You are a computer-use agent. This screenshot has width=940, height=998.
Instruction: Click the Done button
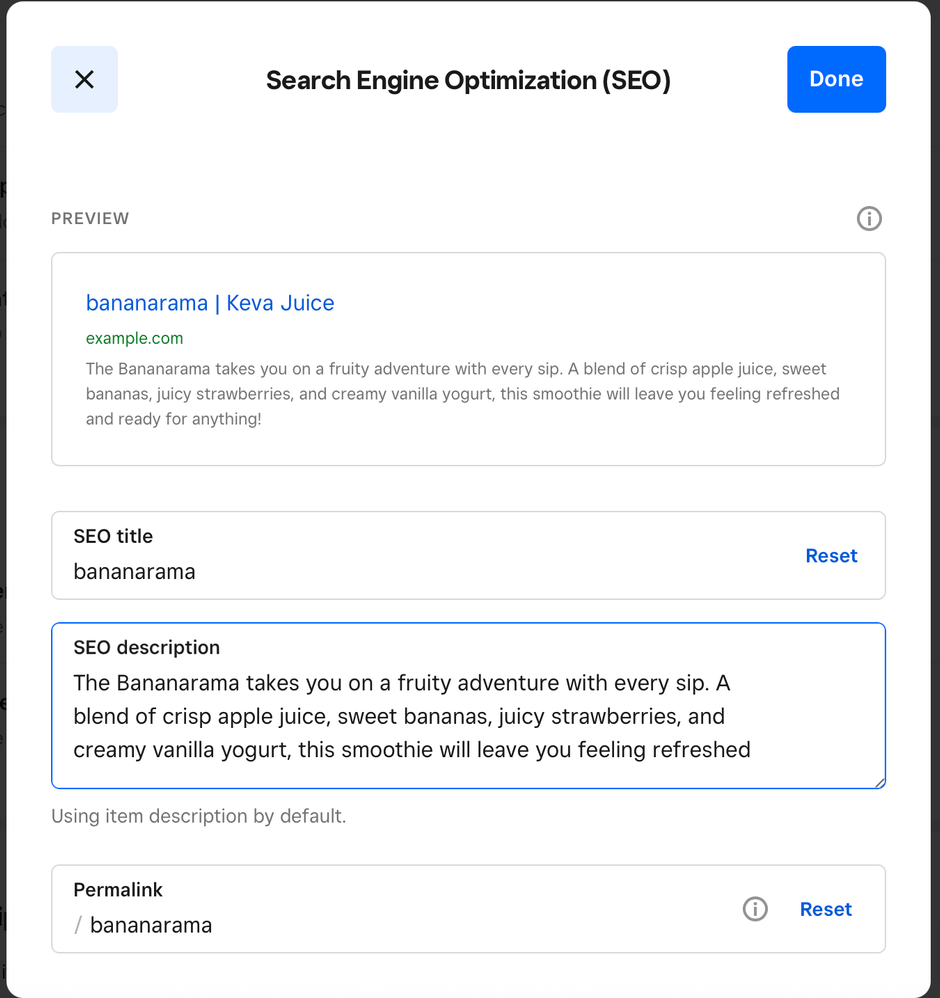coord(836,79)
